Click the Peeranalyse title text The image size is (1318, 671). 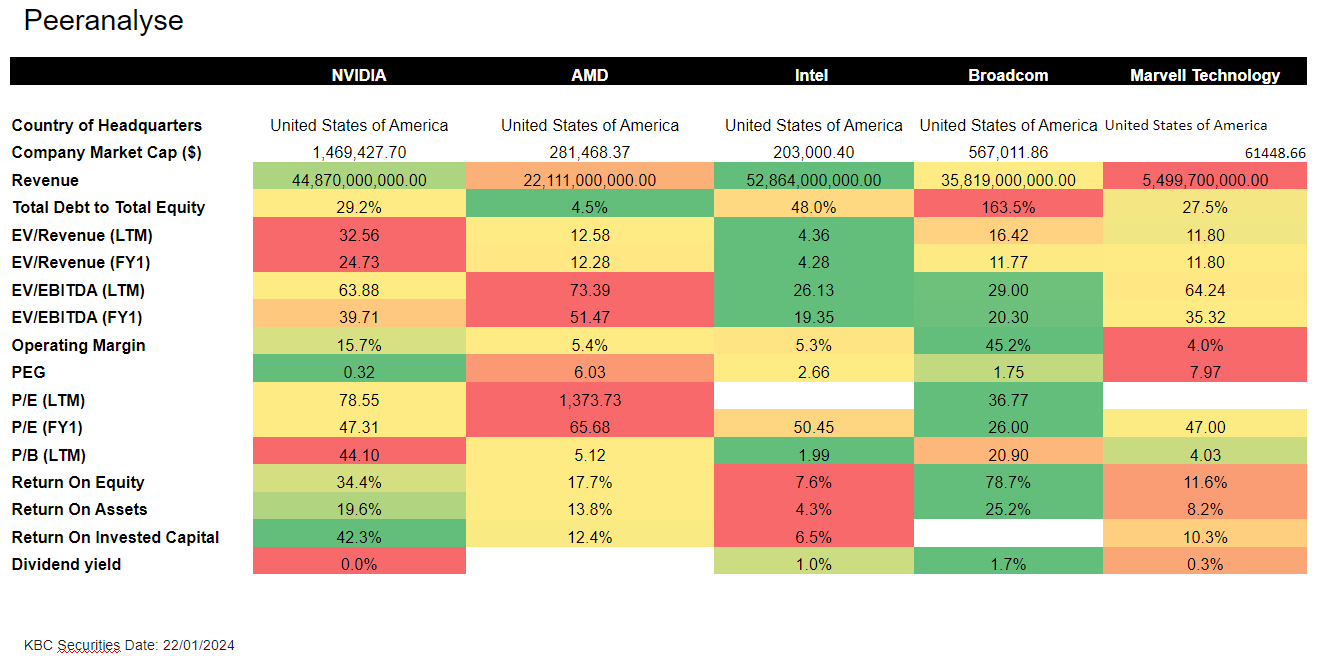(104, 21)
